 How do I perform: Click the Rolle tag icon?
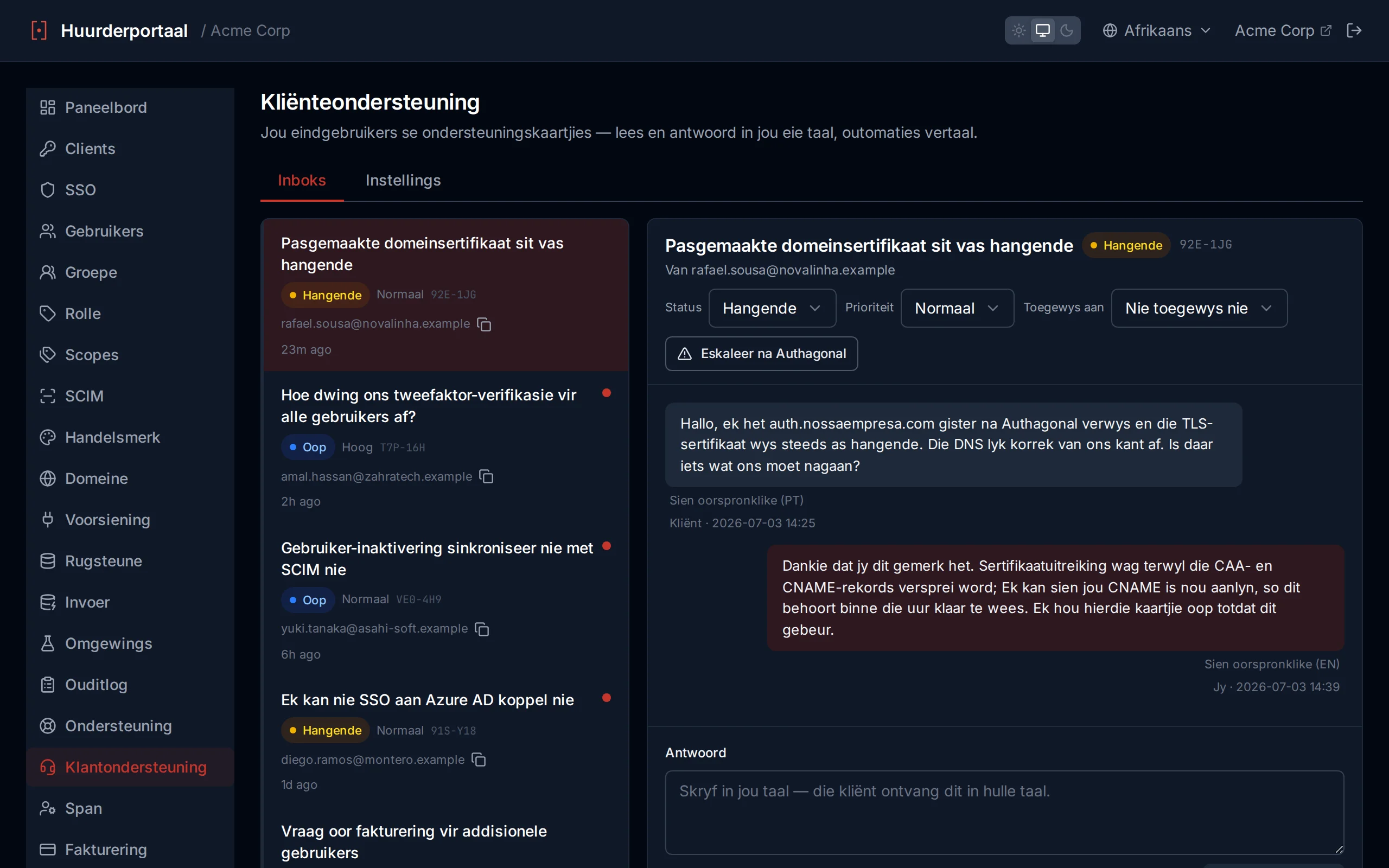pyautogui.click(x=48, y=314)
